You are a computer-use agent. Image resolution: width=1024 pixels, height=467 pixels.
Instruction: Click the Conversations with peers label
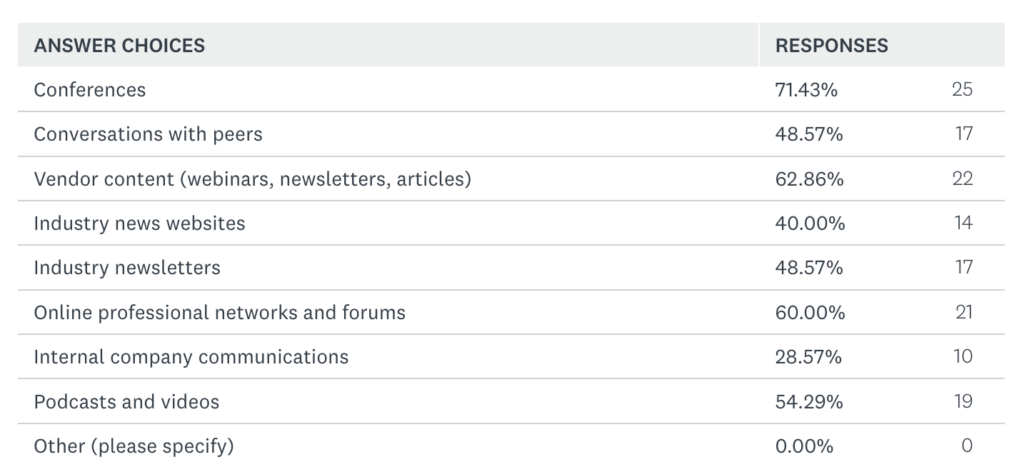pyautogui.click(x=148, y=134)
